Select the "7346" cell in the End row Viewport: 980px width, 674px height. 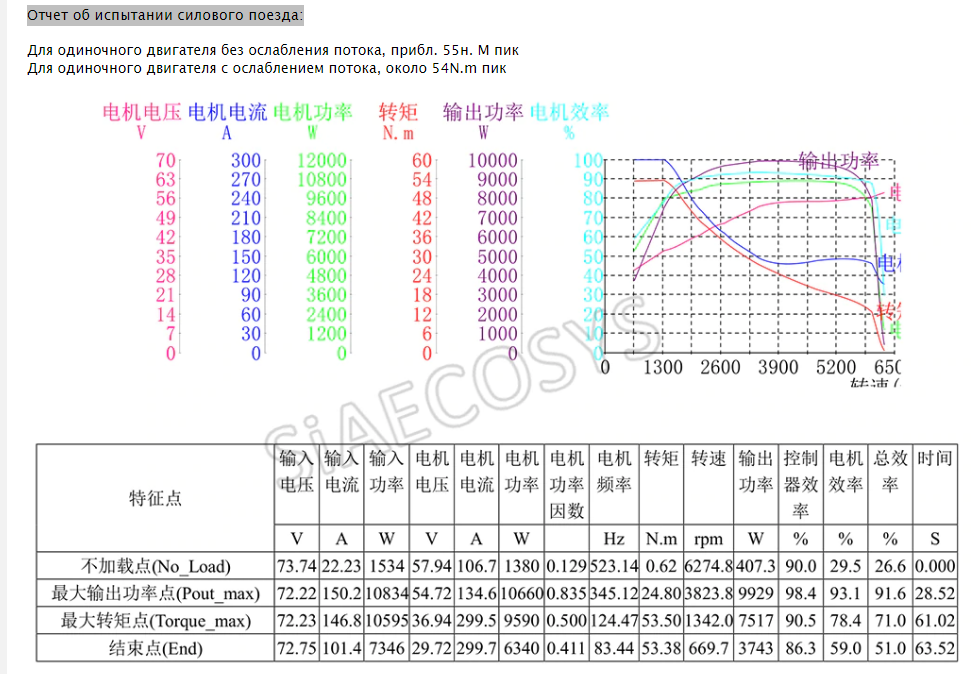click(386, 648)
